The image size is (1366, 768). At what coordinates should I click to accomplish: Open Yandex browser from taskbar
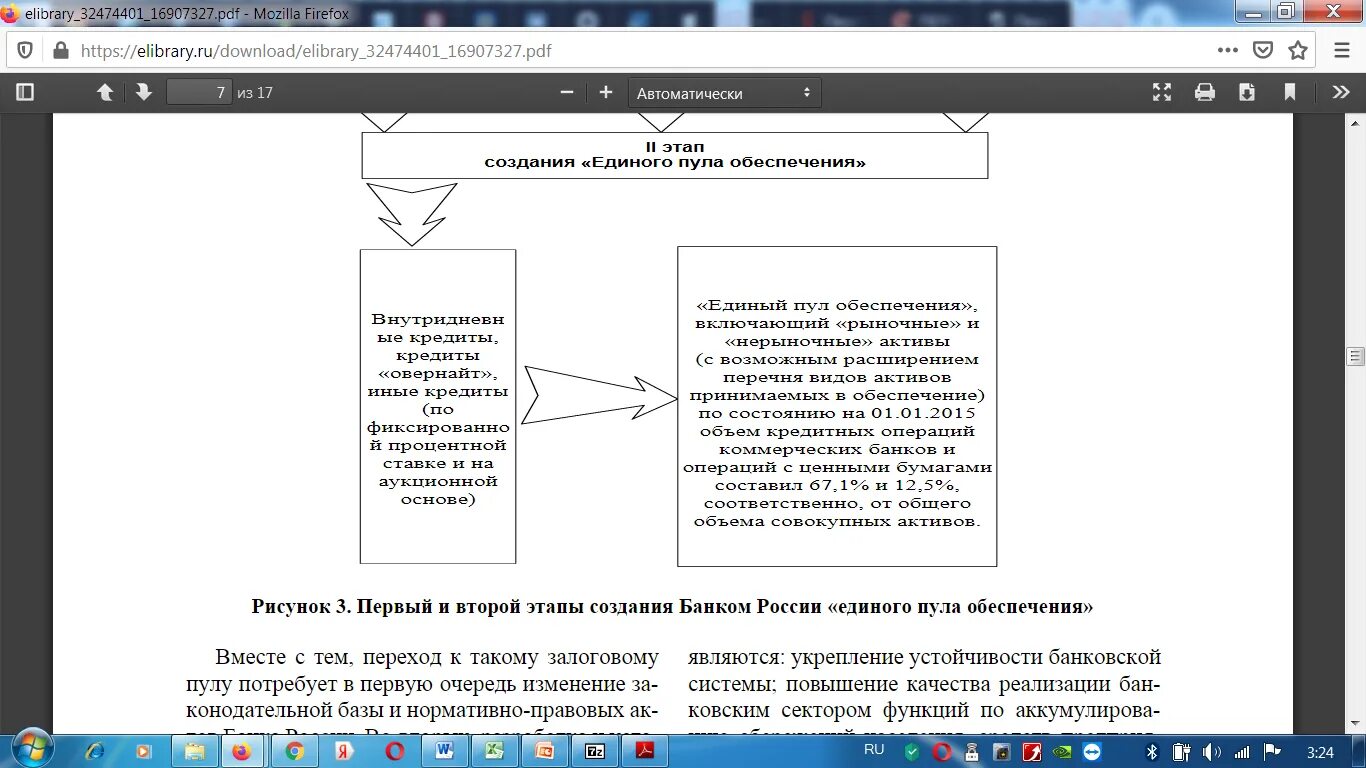[x=344, y=751]
